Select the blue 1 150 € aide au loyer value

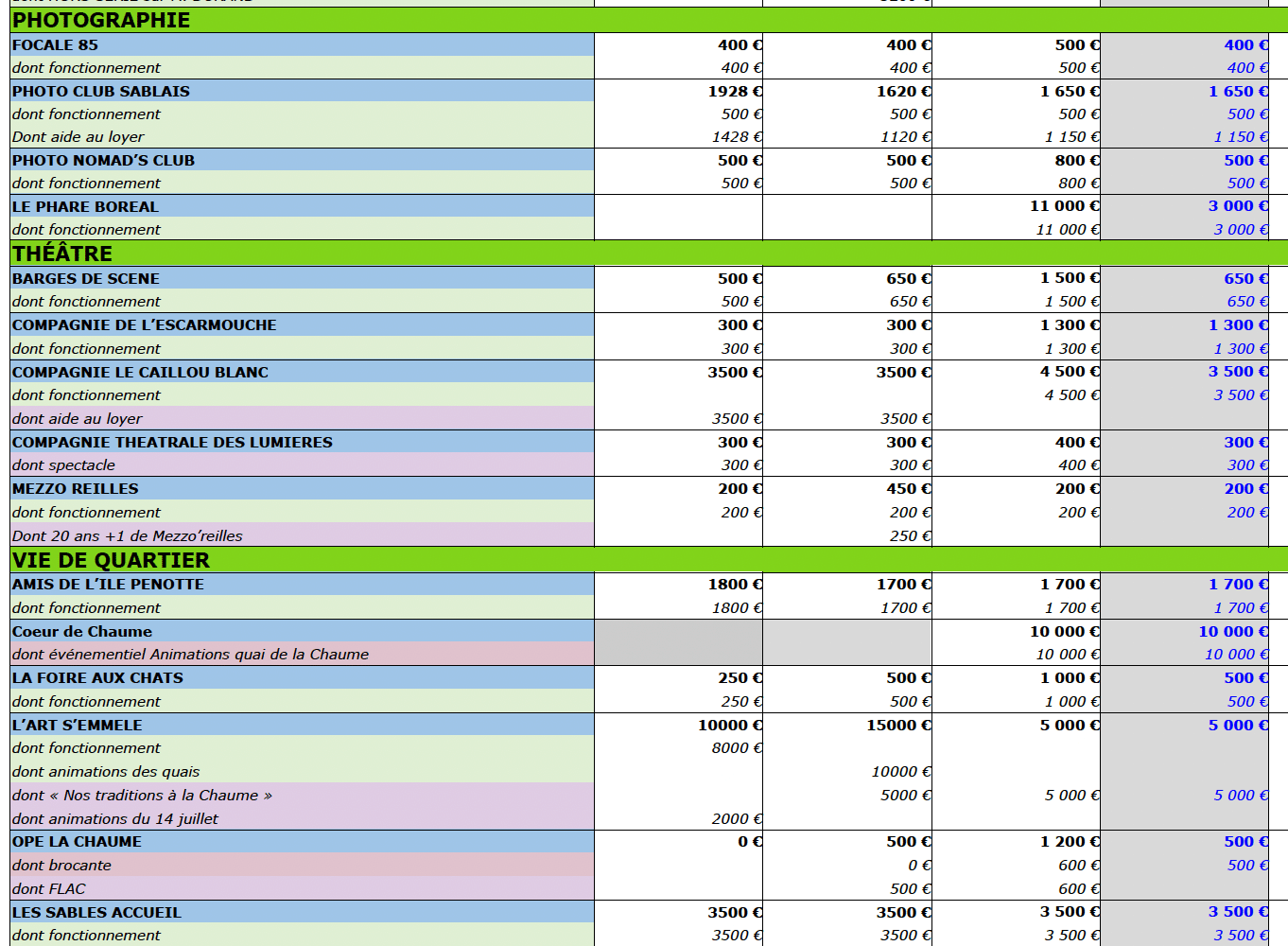coord(1241,137)
